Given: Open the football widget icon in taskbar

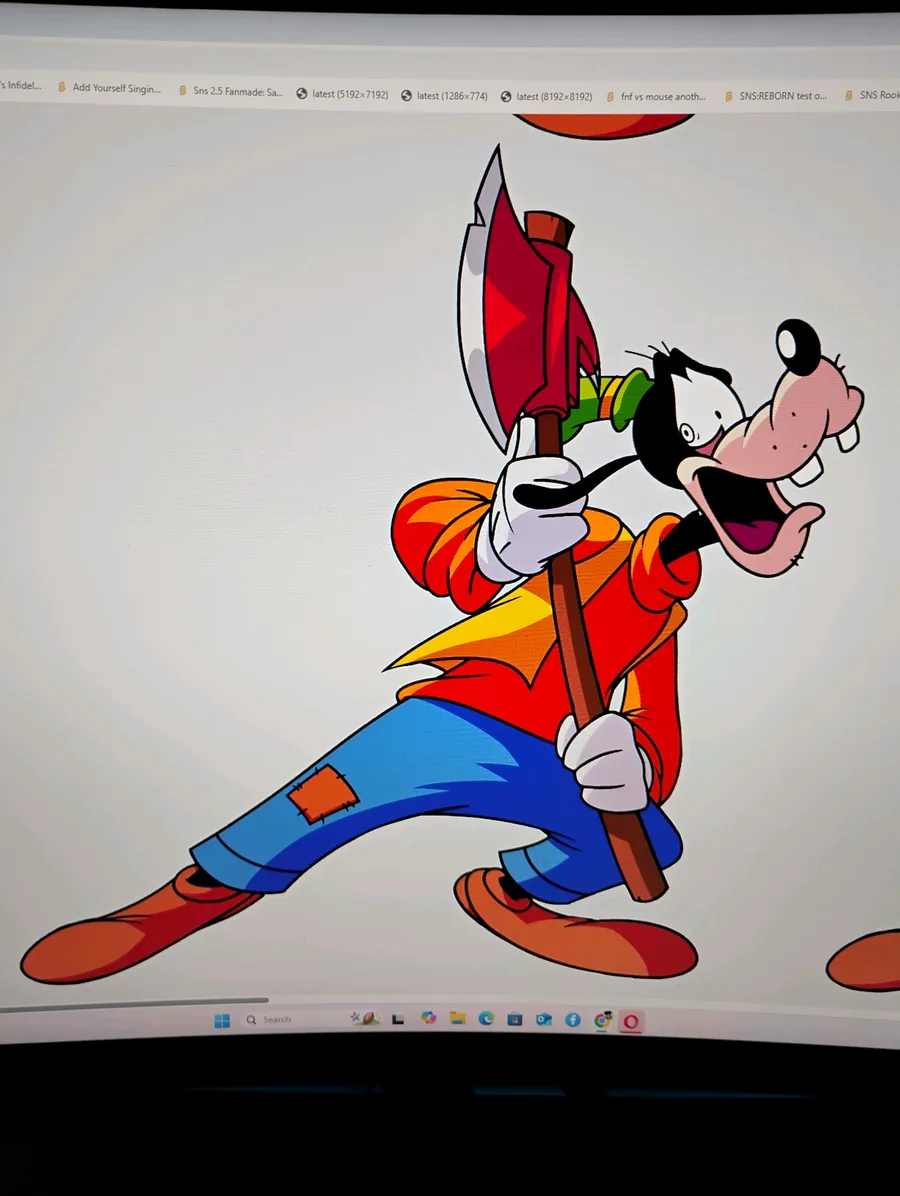Looking at the screenshot, I should 365,1018.
